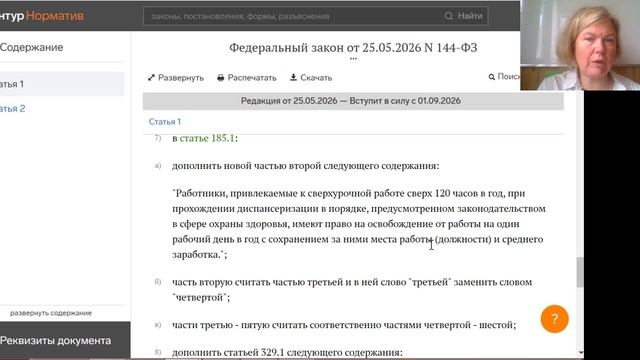This screenshot has width=640, height=360.
Task: Click the vertical scrollbar thumb
Action: (x=580, y=272)
